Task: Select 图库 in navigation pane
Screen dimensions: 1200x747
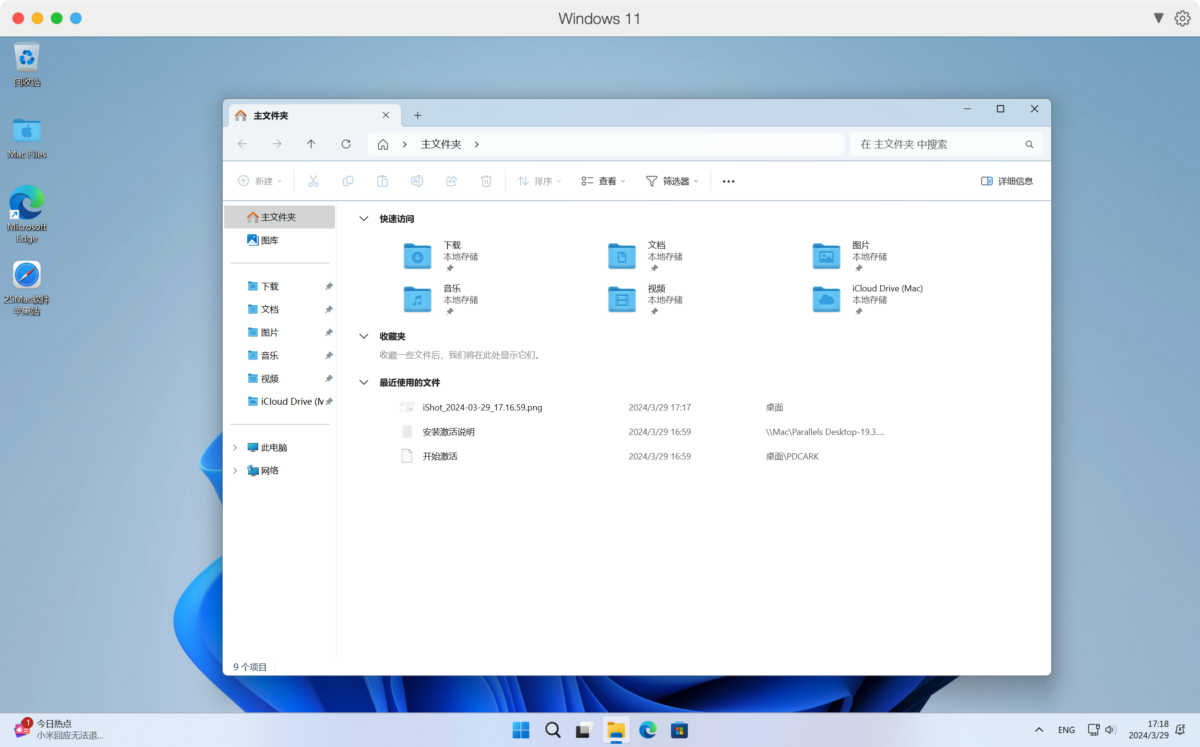Action: pyautogui.click(x=279, y=241)
